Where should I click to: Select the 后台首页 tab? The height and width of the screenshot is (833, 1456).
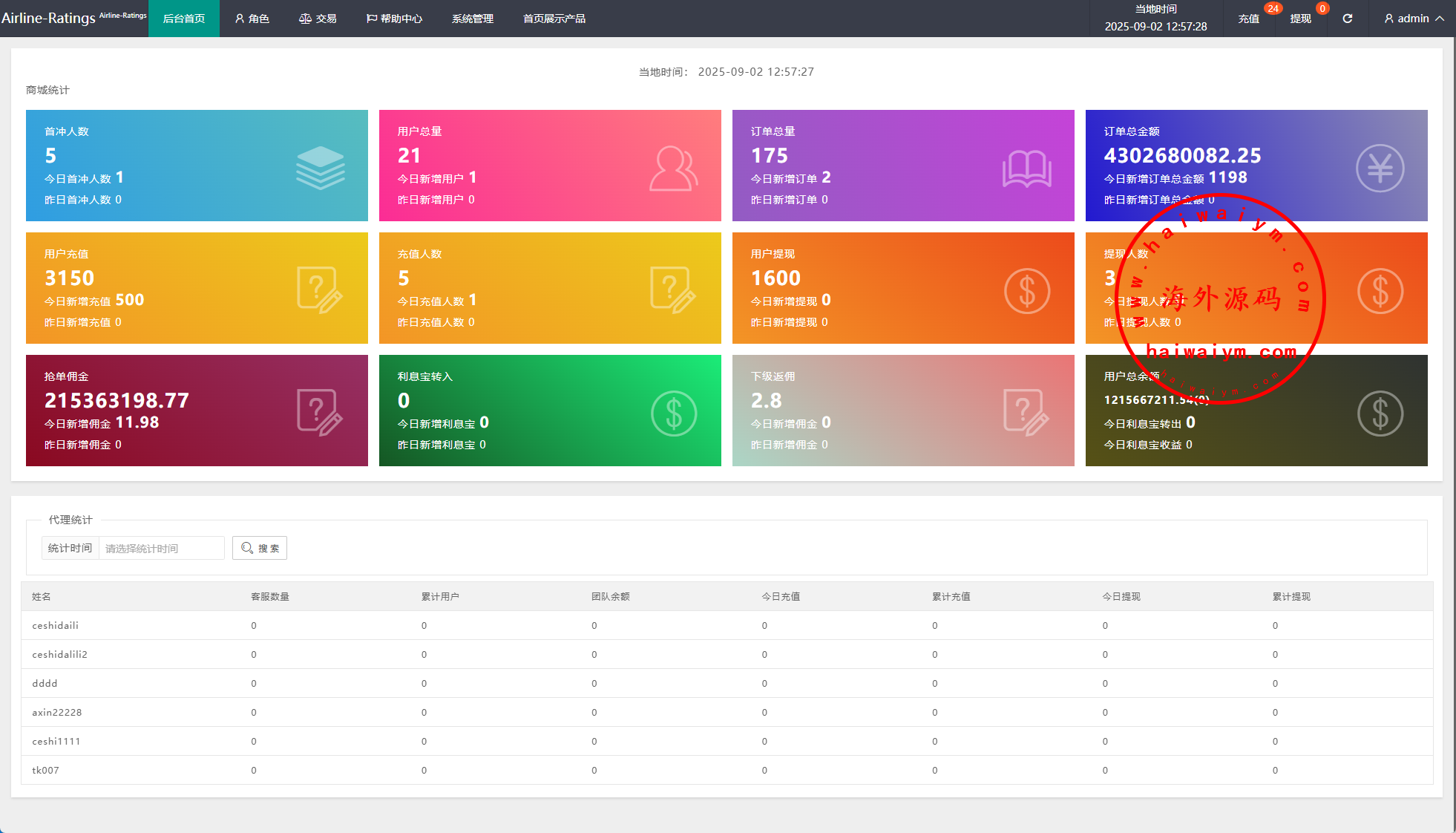(x=184, y=19)
